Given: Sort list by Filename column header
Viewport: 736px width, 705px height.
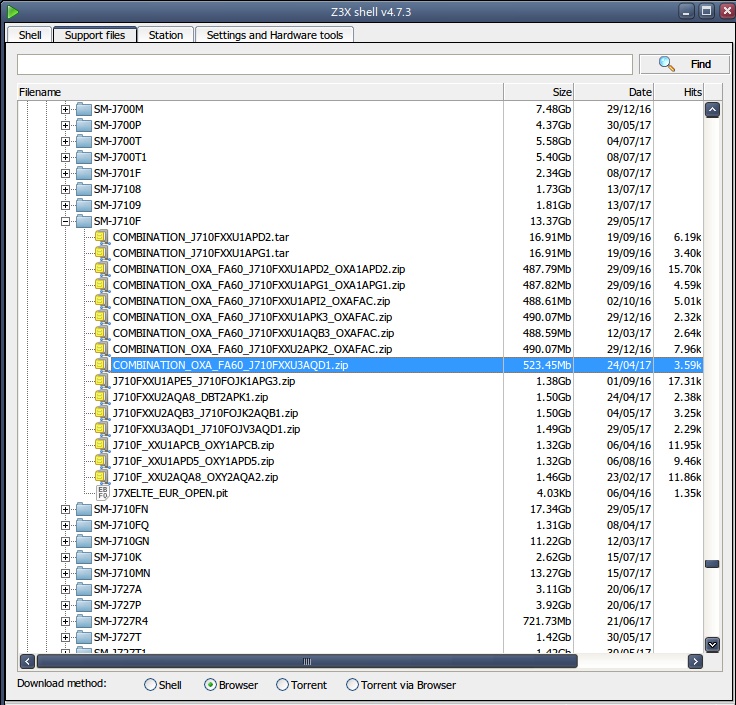Looking at the screenshot, I should point(260,92).
